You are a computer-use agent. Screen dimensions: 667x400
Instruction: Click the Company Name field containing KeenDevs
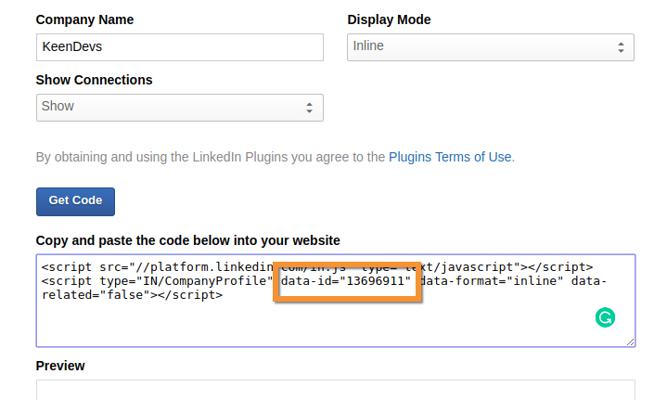[180, 47]
